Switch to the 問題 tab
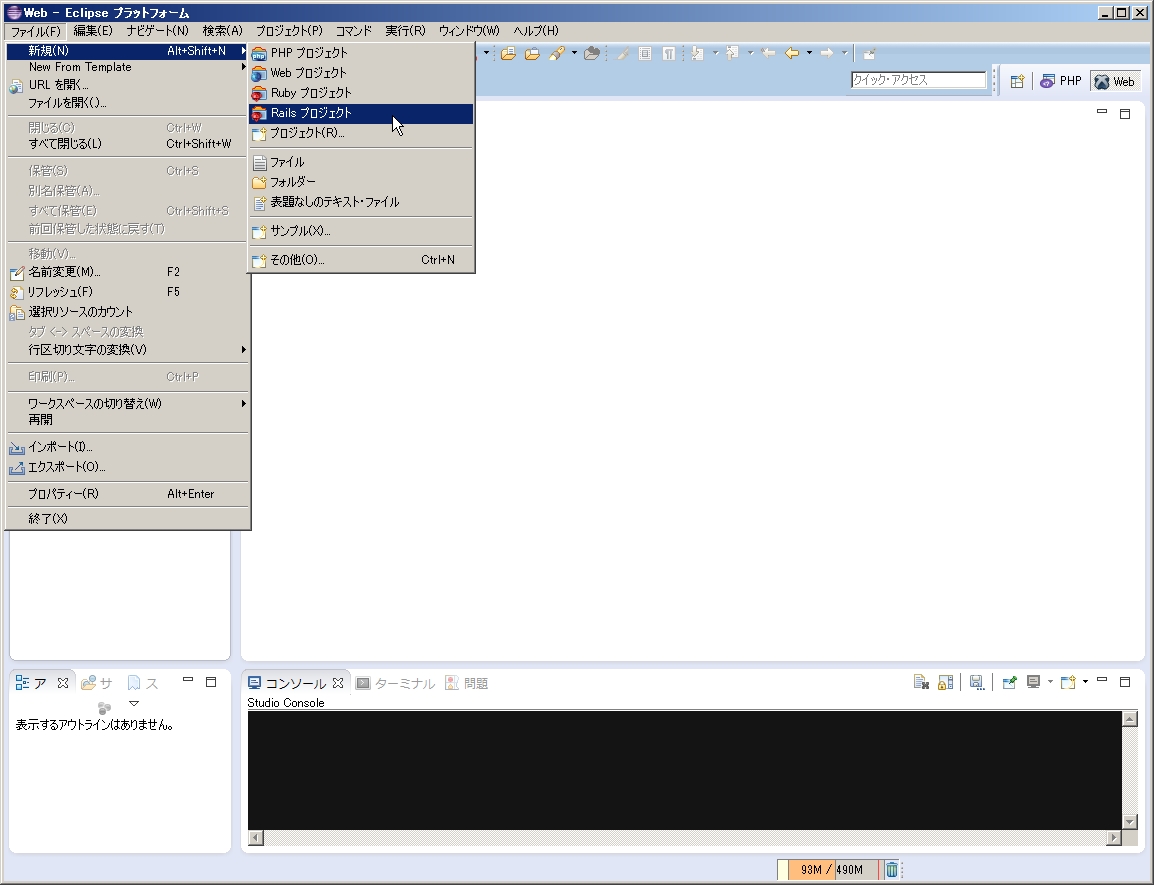The image size is (1154, 885). click(x=467, y=683)
